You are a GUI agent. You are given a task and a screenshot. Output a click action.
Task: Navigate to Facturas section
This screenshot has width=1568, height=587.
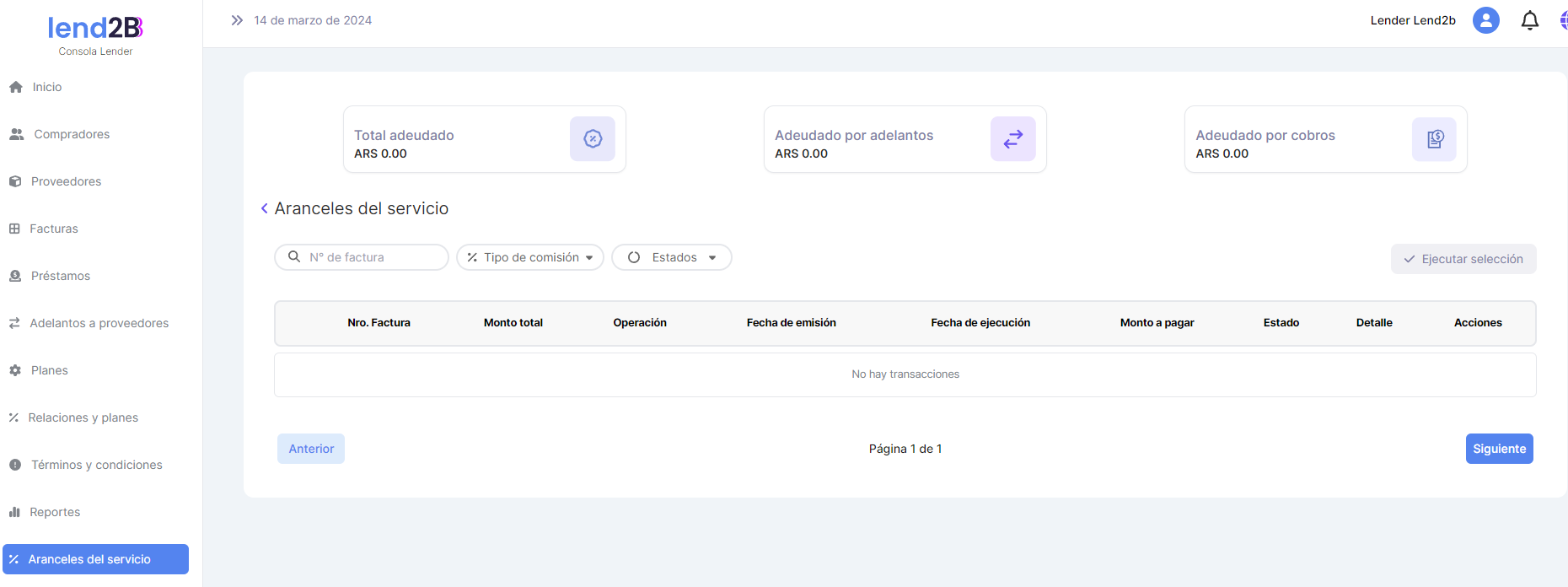pos(54,229)
